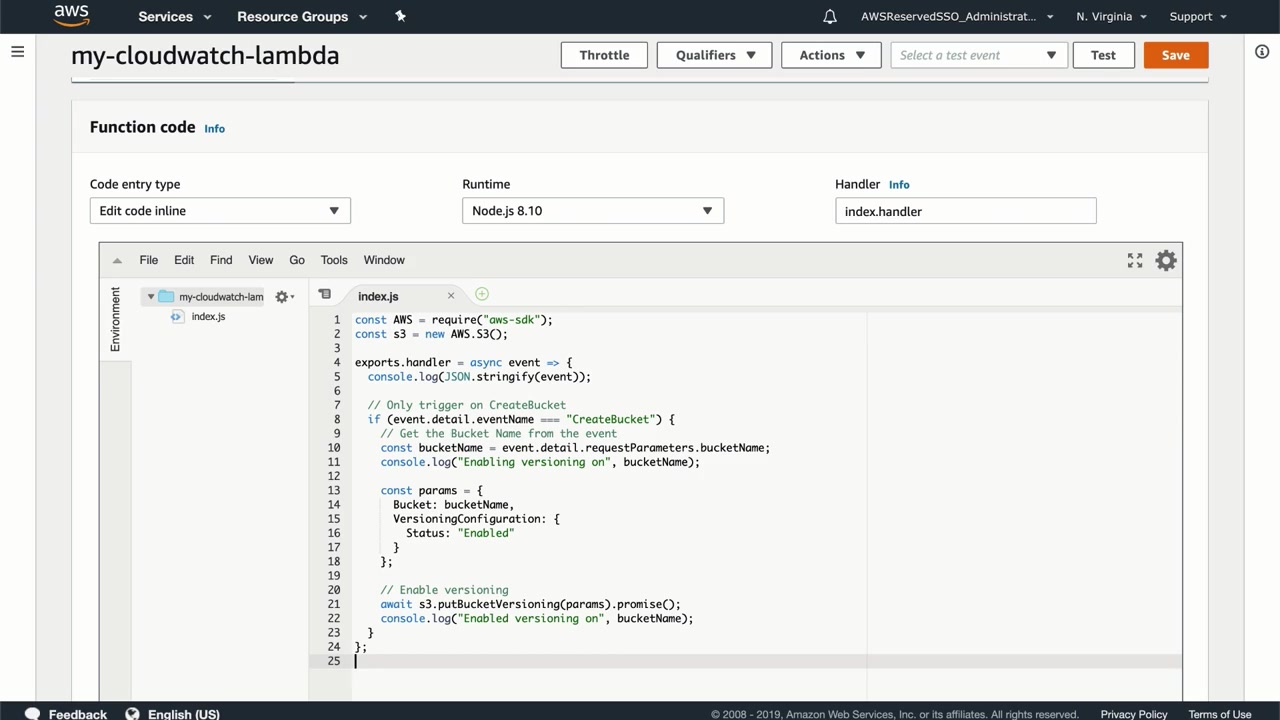The image size is (1280, 720).
Task: Close the index.js editor tab
Action: [x=451, y=295]
